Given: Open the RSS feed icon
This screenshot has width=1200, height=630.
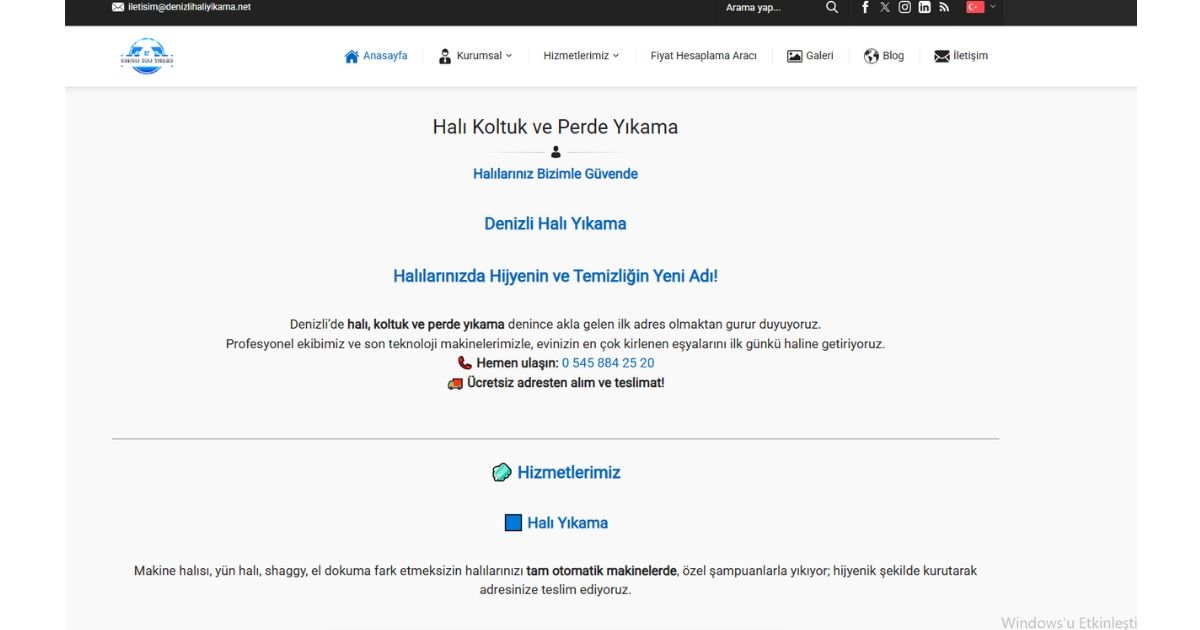Looking at the screenshot, I should point(943,7).
